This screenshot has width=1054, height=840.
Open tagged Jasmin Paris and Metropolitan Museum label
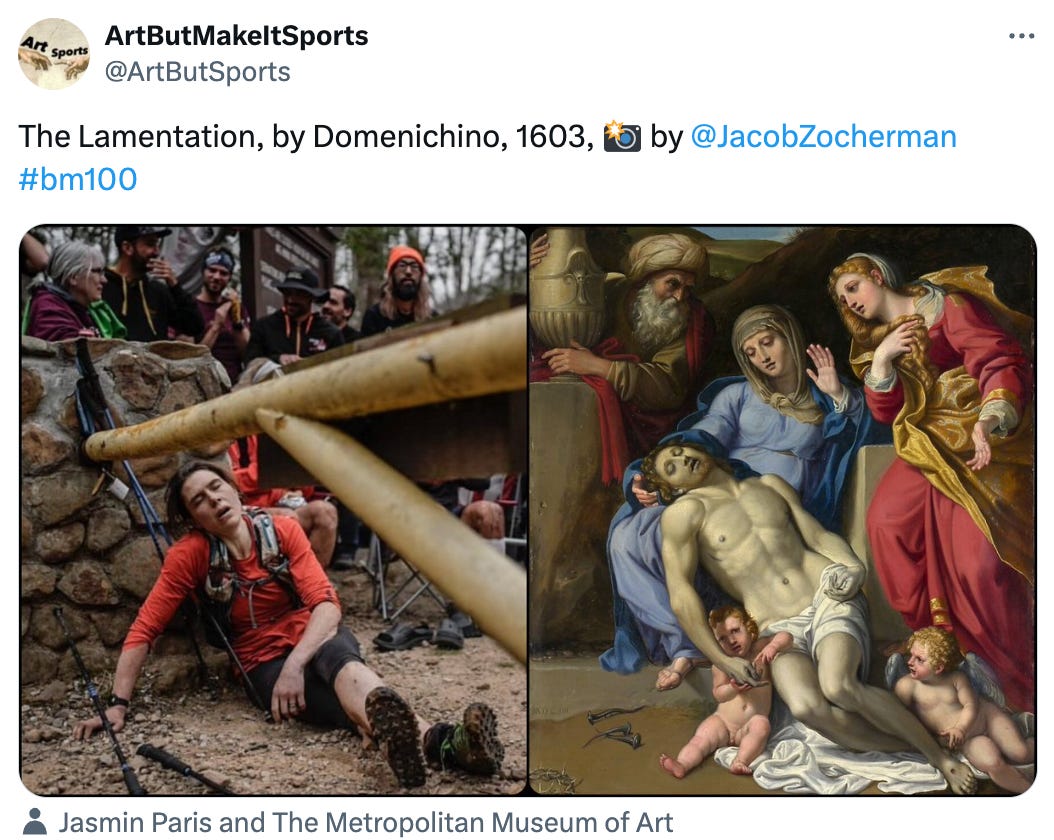pos(366,823)
